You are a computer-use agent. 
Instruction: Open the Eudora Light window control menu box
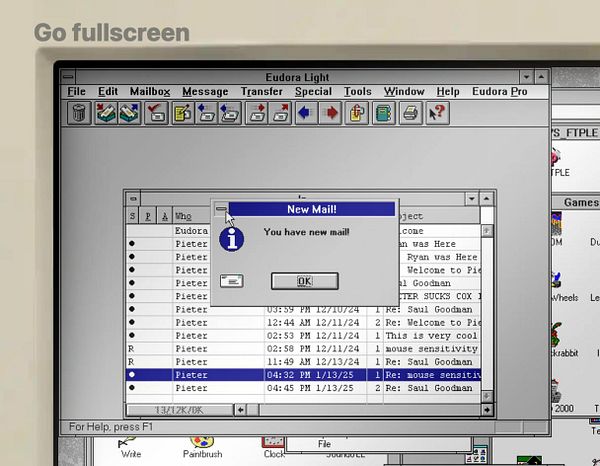point(68,77)
